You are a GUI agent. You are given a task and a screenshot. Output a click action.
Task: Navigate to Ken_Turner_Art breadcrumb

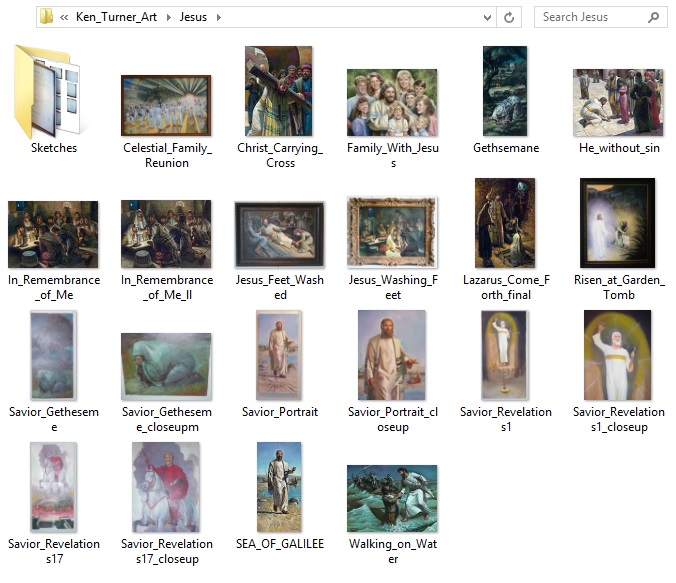click(116, 17)
